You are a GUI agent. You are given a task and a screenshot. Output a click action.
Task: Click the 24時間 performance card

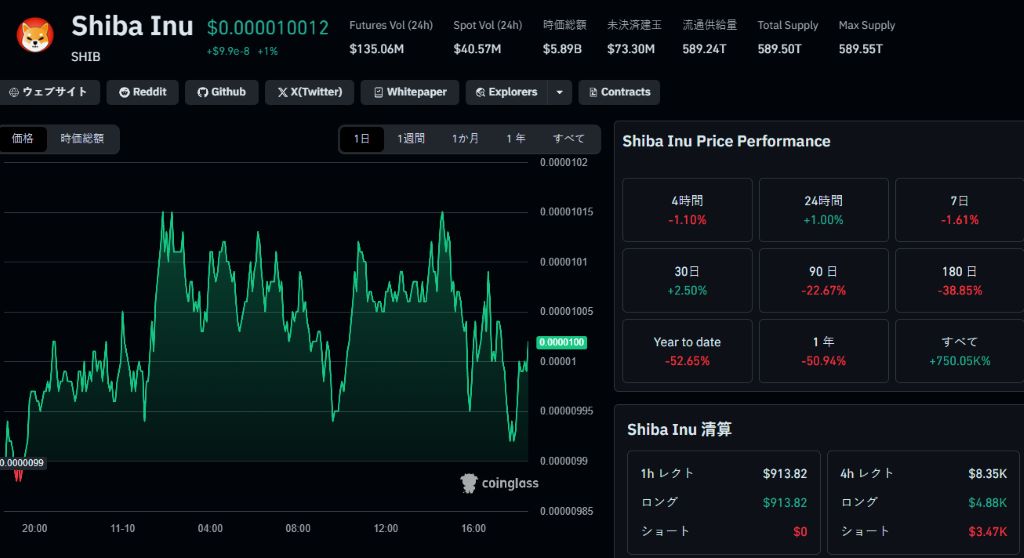[x=823, y=210]
